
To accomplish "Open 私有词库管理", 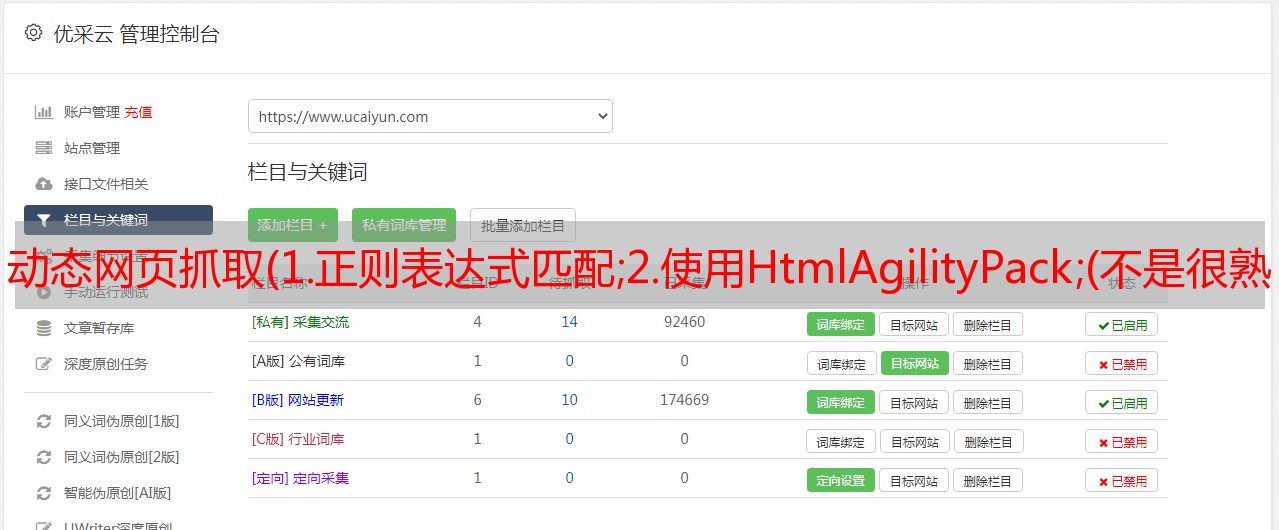I will tap(404, 225).
